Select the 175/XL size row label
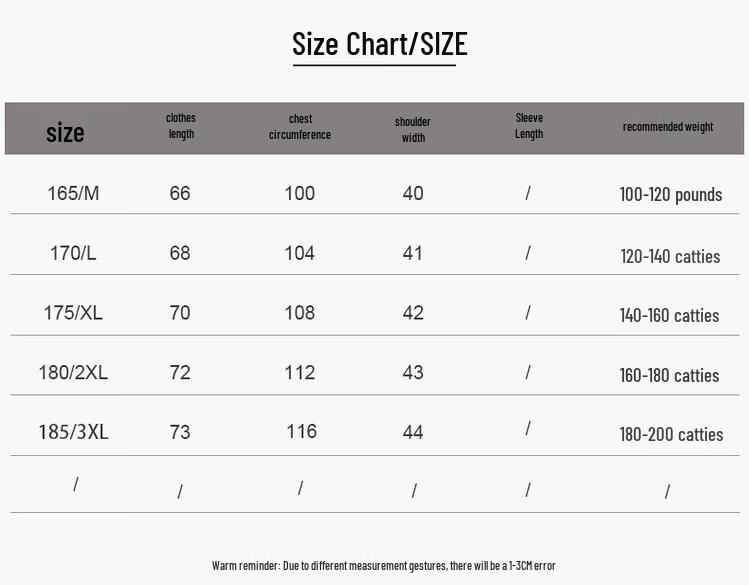 73,313
